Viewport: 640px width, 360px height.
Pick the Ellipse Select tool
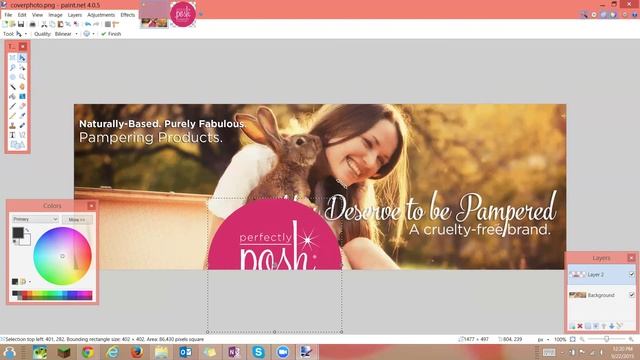point(13,77)
